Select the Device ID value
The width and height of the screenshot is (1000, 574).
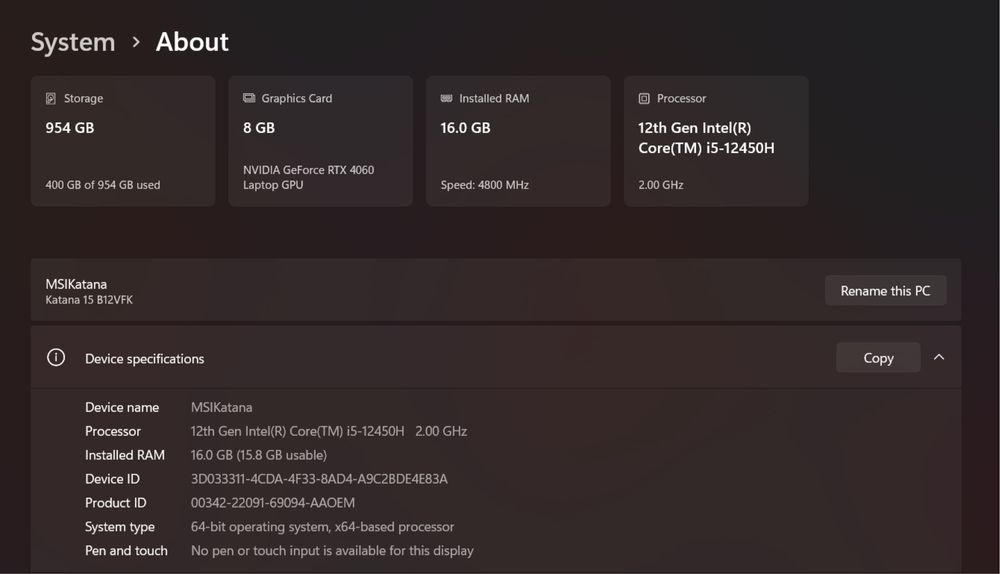point(319,479)
